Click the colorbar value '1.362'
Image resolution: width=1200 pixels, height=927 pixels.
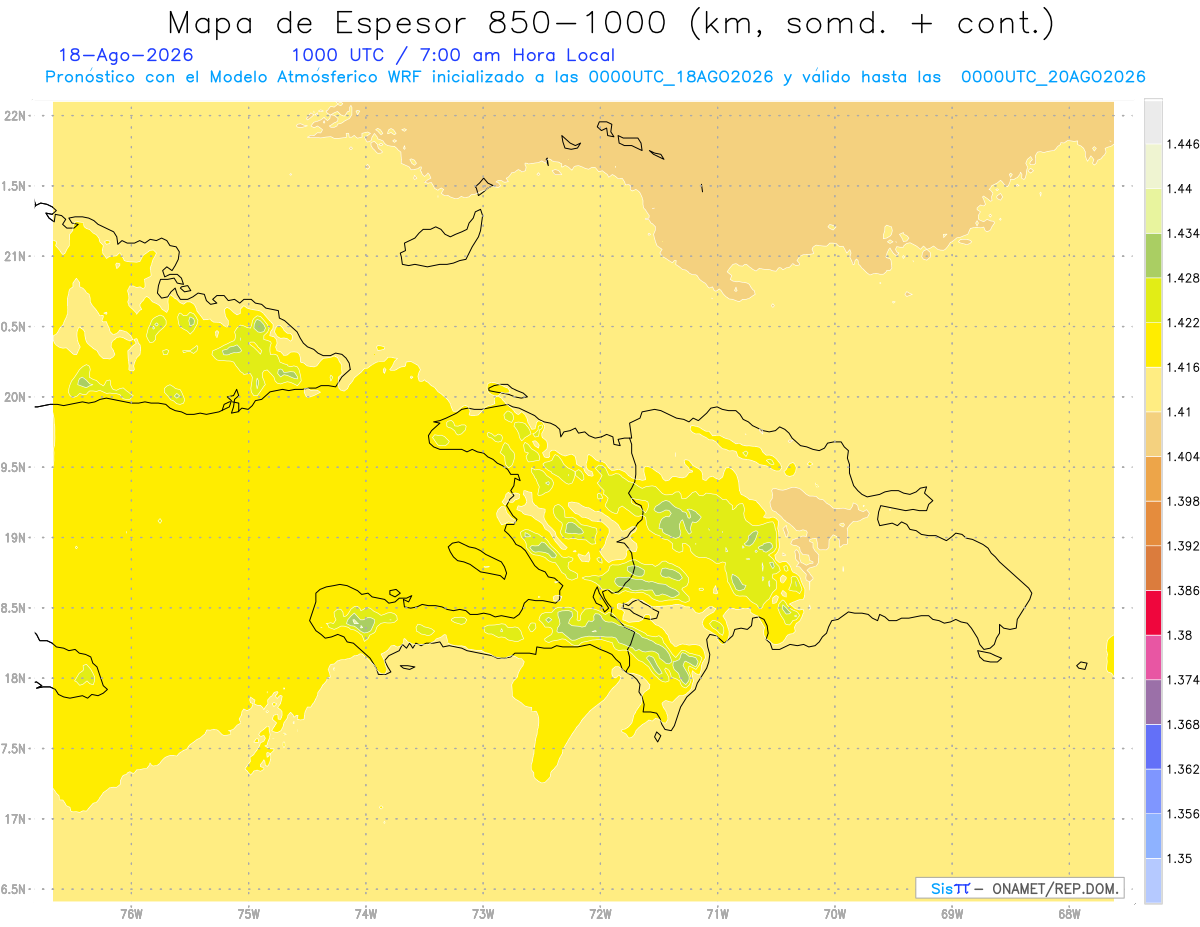[1182, 768]
